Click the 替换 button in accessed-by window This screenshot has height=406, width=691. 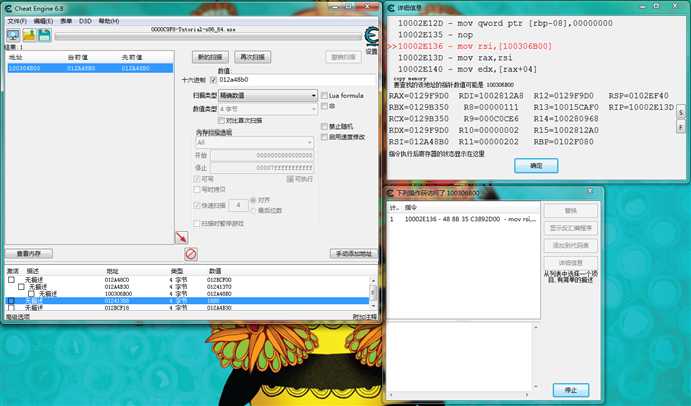coord(571,211)
